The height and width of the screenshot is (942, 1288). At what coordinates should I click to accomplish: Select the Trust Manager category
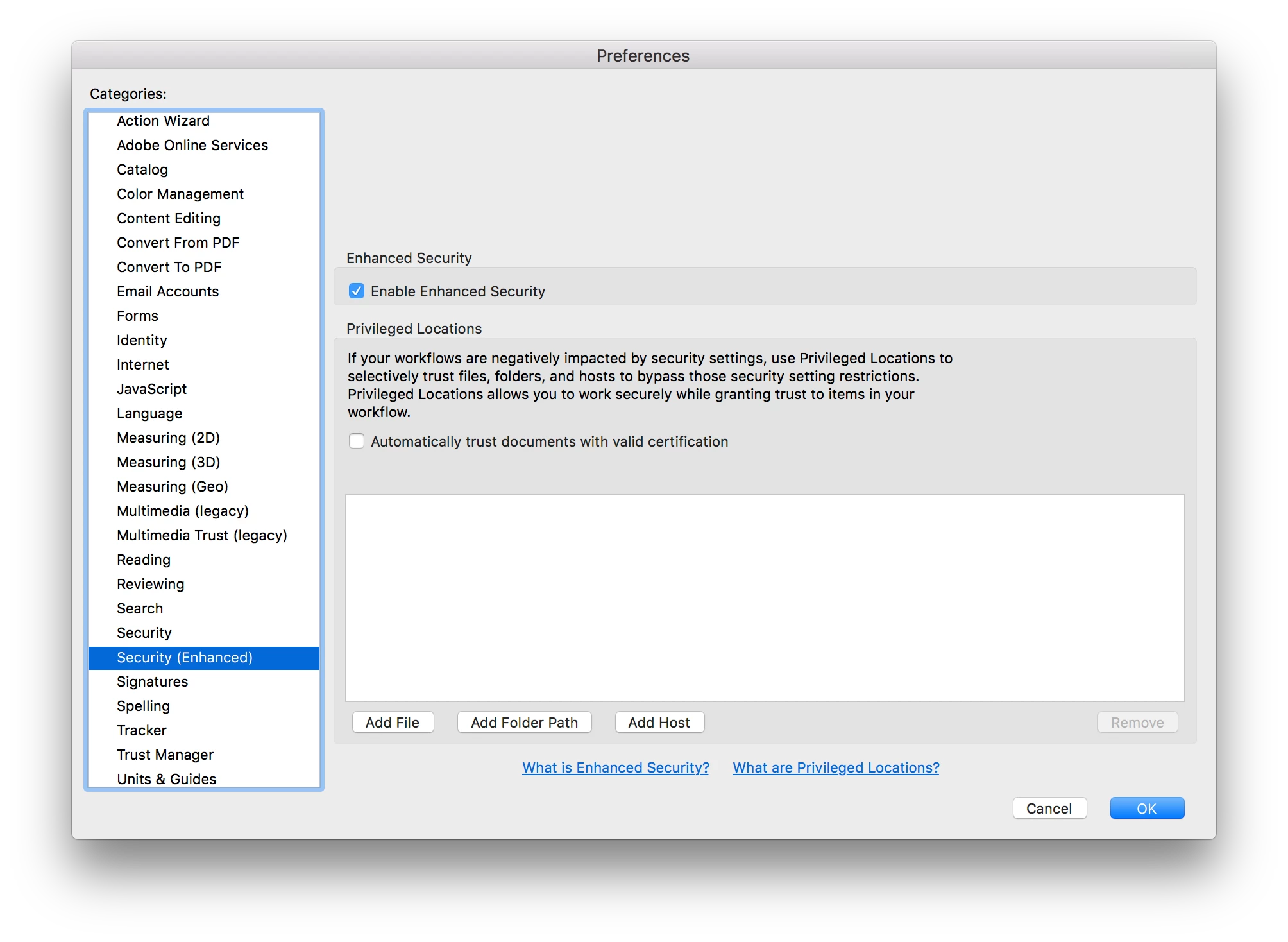(165, 755)
